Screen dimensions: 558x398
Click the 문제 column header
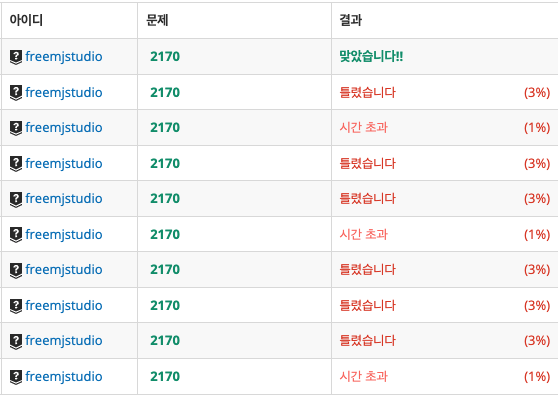(157, 20)
